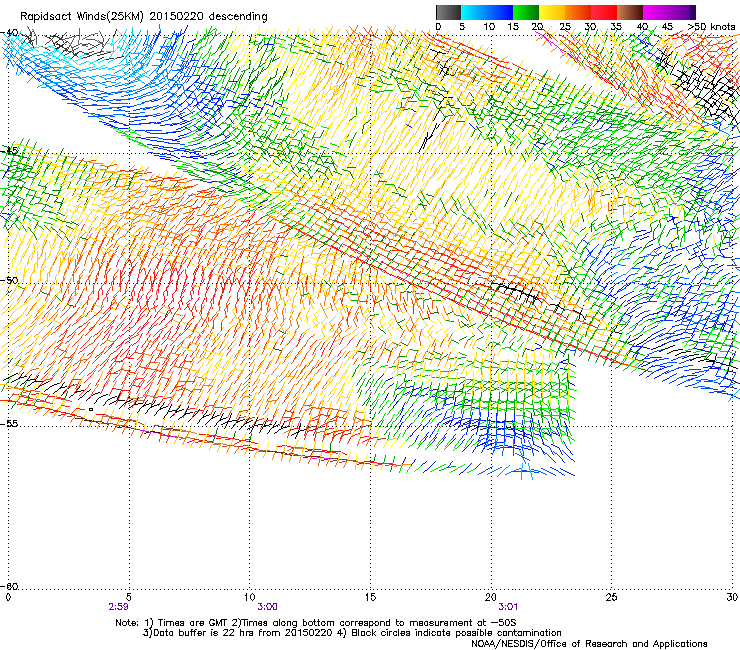Click the legend value '35'
The width and height of the screenshot is (740, 650).
pos(616,27)
